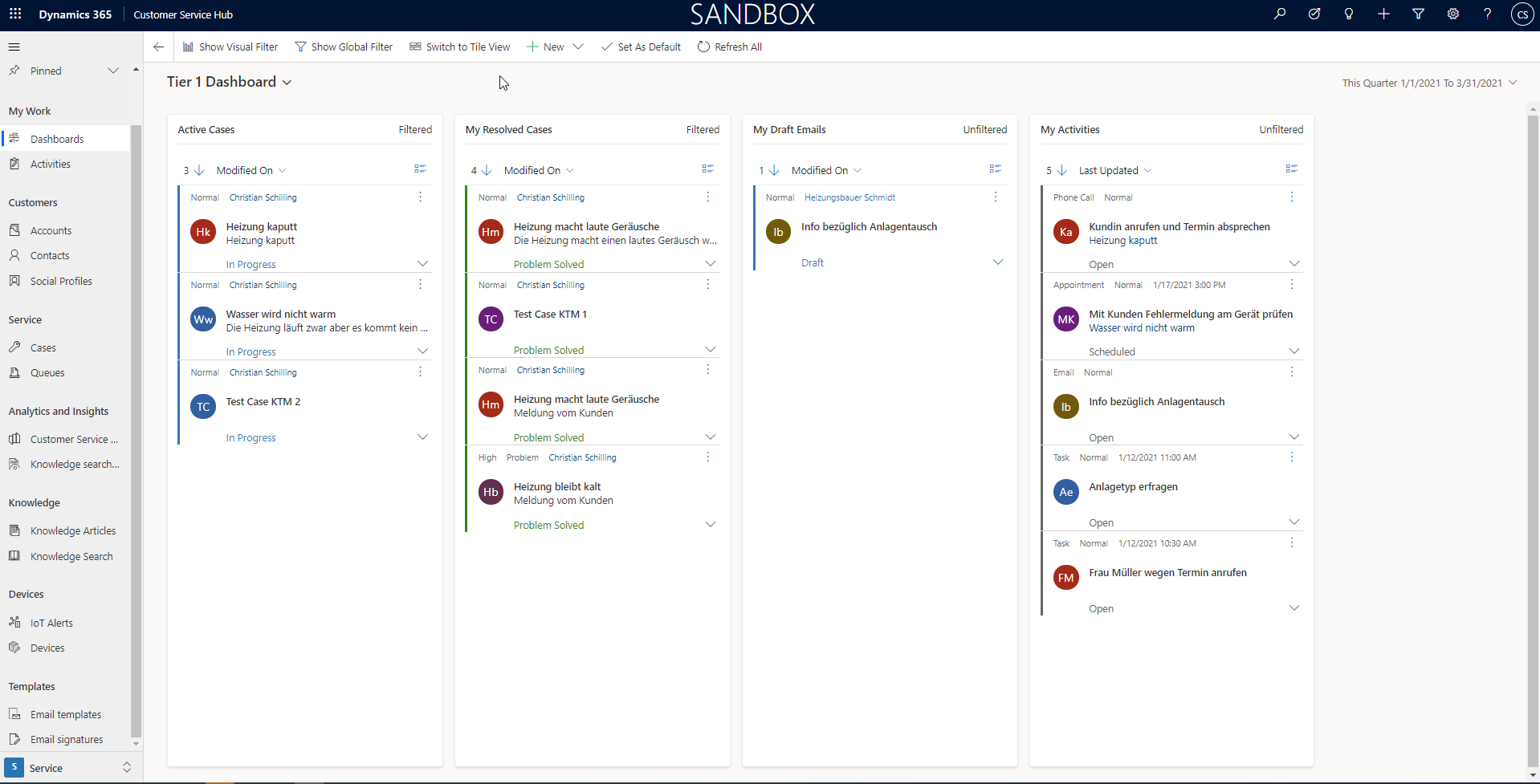Open the Settings gear
Image resolution: width=1540 pixels, height=784 pixels.
pos(1452,14)
